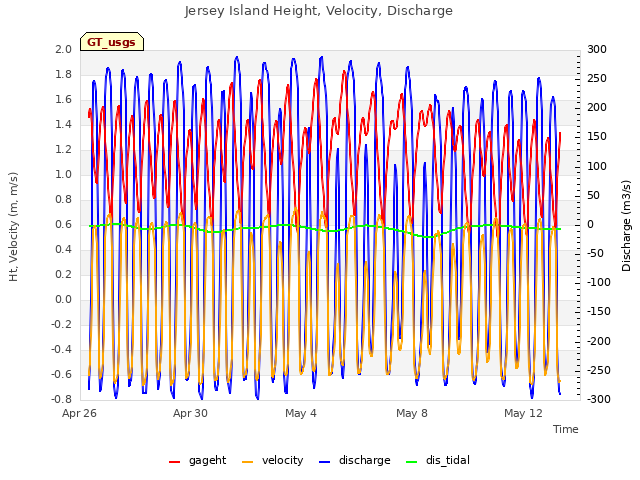Click the dis_tidal legend label
Image resolution: width=640 pixels, height=480 pixels.
(448, 460)
